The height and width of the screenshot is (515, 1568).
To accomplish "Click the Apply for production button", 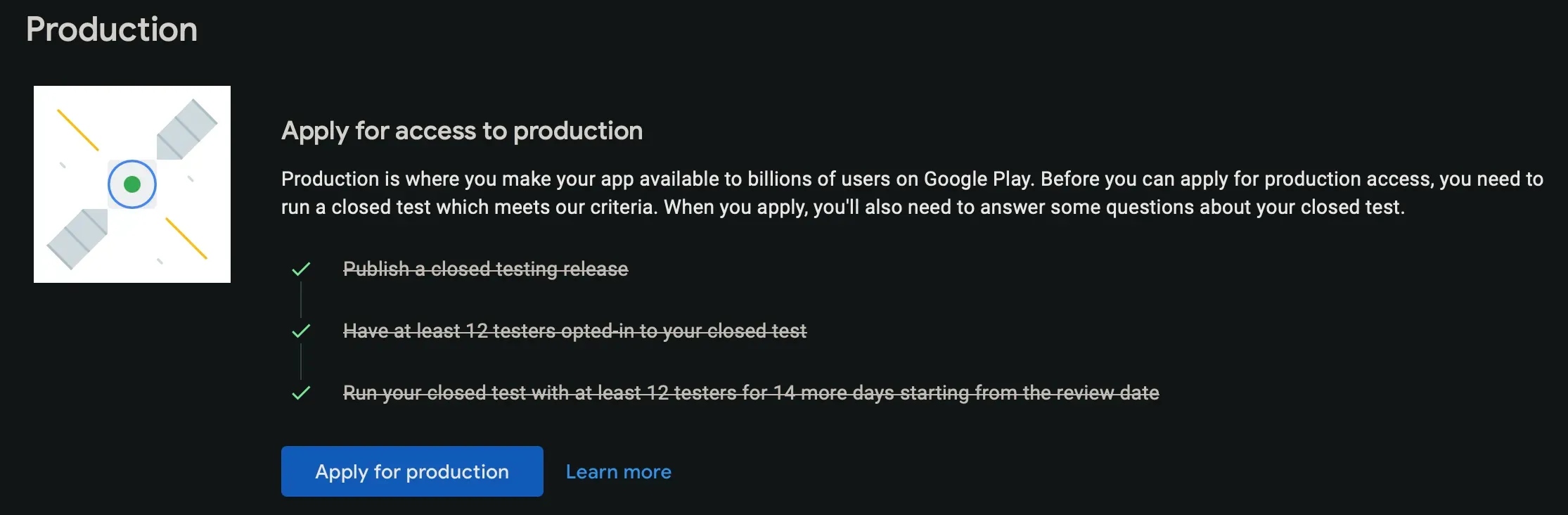I will pyautogui.click(x=412, y=471).
